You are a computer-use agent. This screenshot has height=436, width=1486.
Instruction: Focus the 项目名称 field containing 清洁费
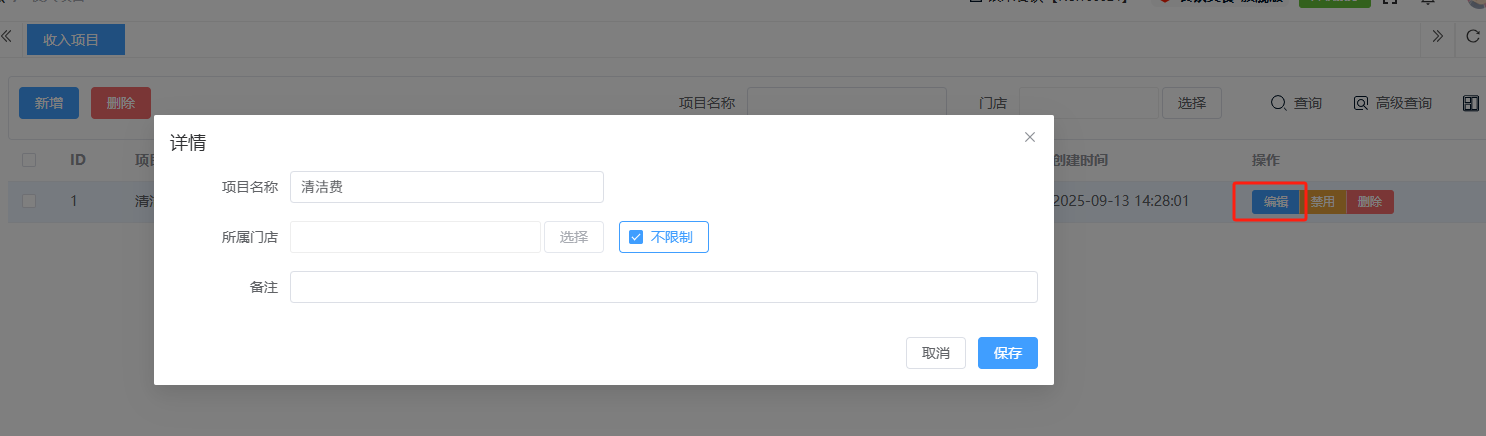[x=446, y=187]
